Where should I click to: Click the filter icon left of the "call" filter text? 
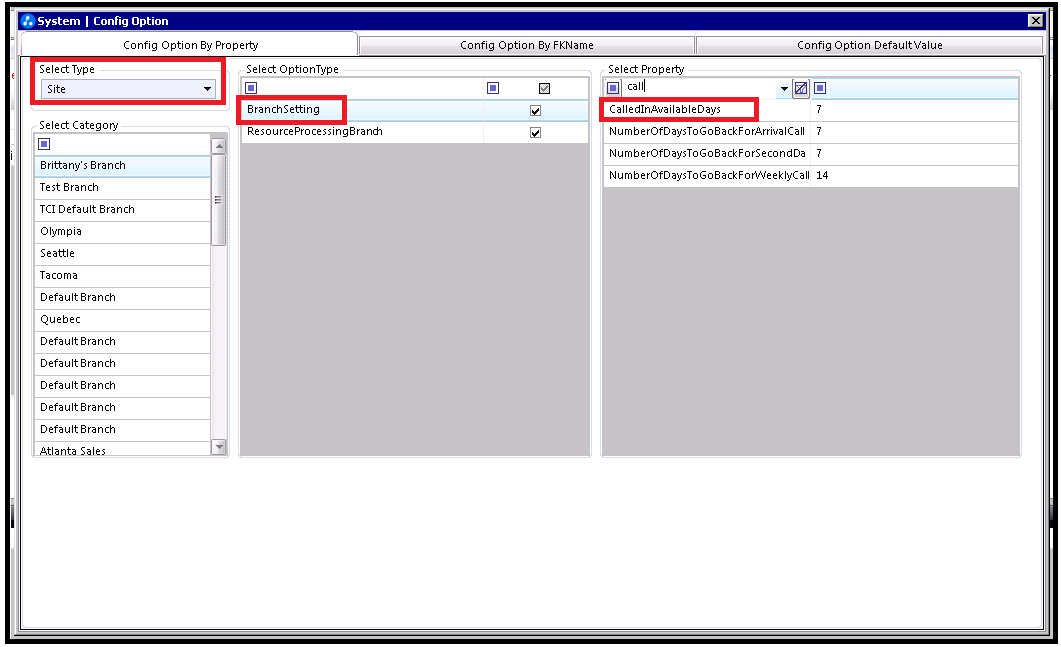click(613, 88)
